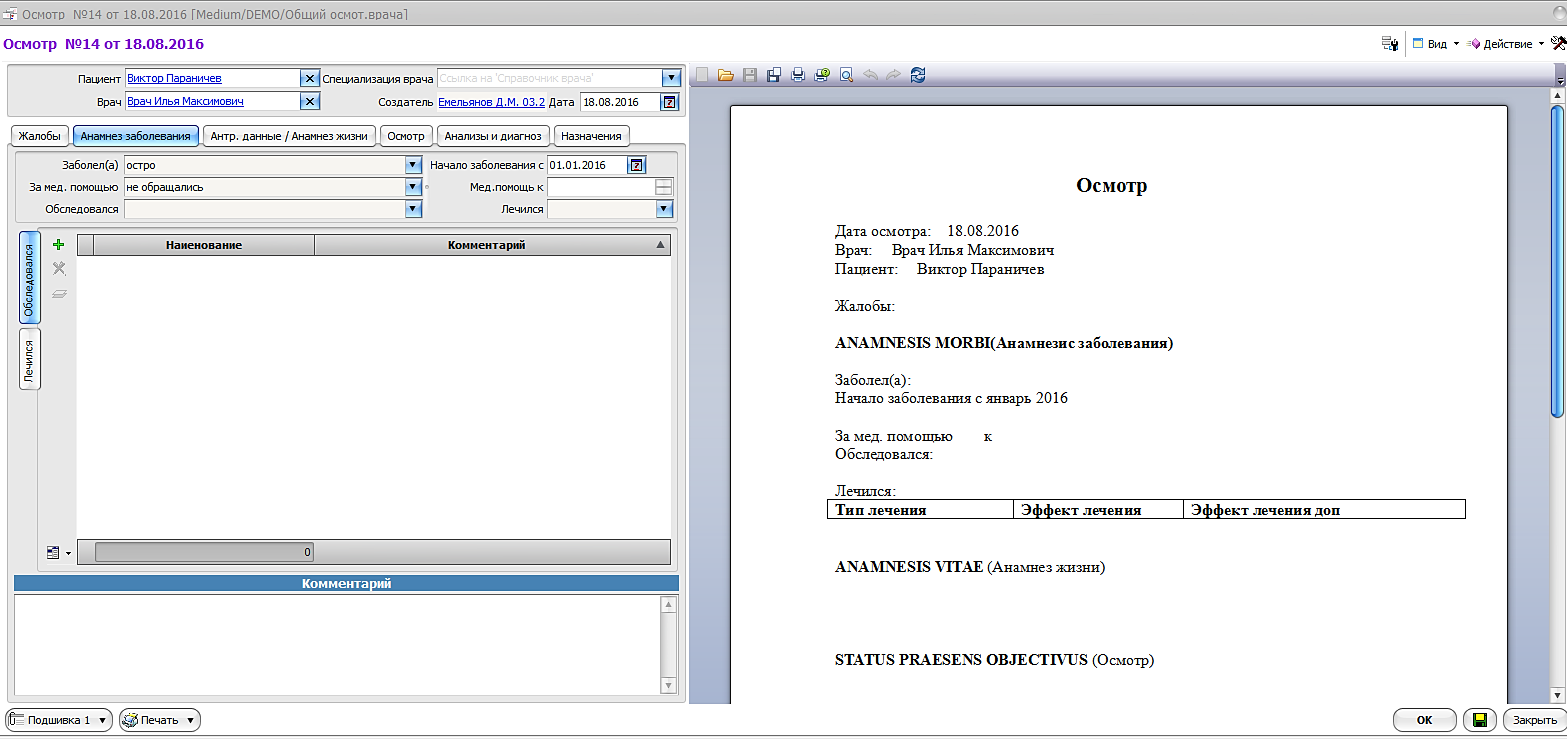
Task: Select the vertical Лечился side tab
Action: (30, 360)
